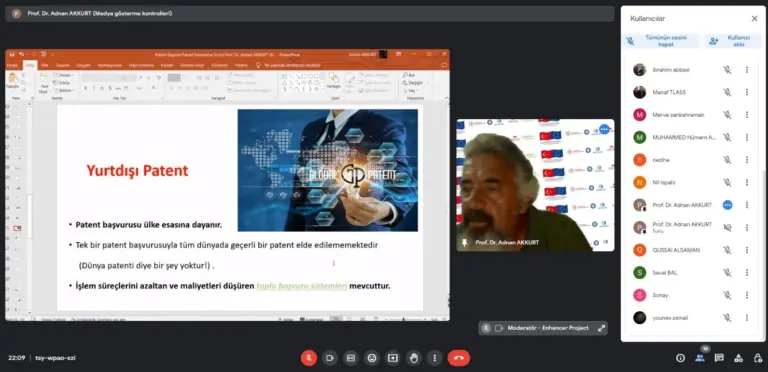Image resolution: width=768 pixels, height=372 pixels.
Task: Open more options for Seval BAL
Action: tap(747, 272)
